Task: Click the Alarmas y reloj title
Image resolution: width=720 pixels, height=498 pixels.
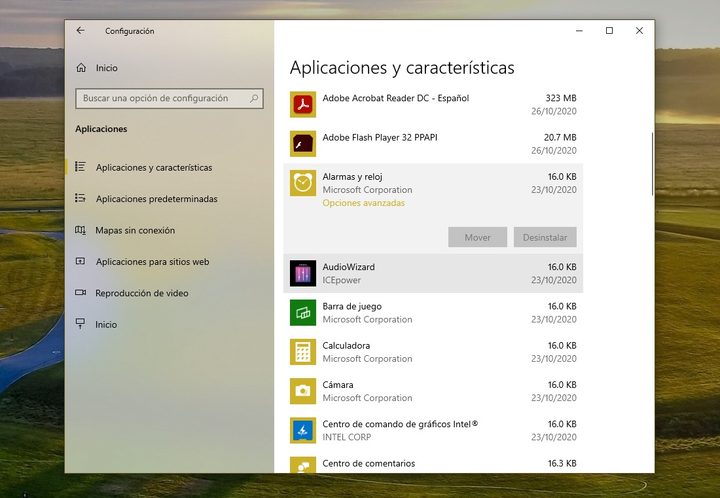Action: point(352,177)
